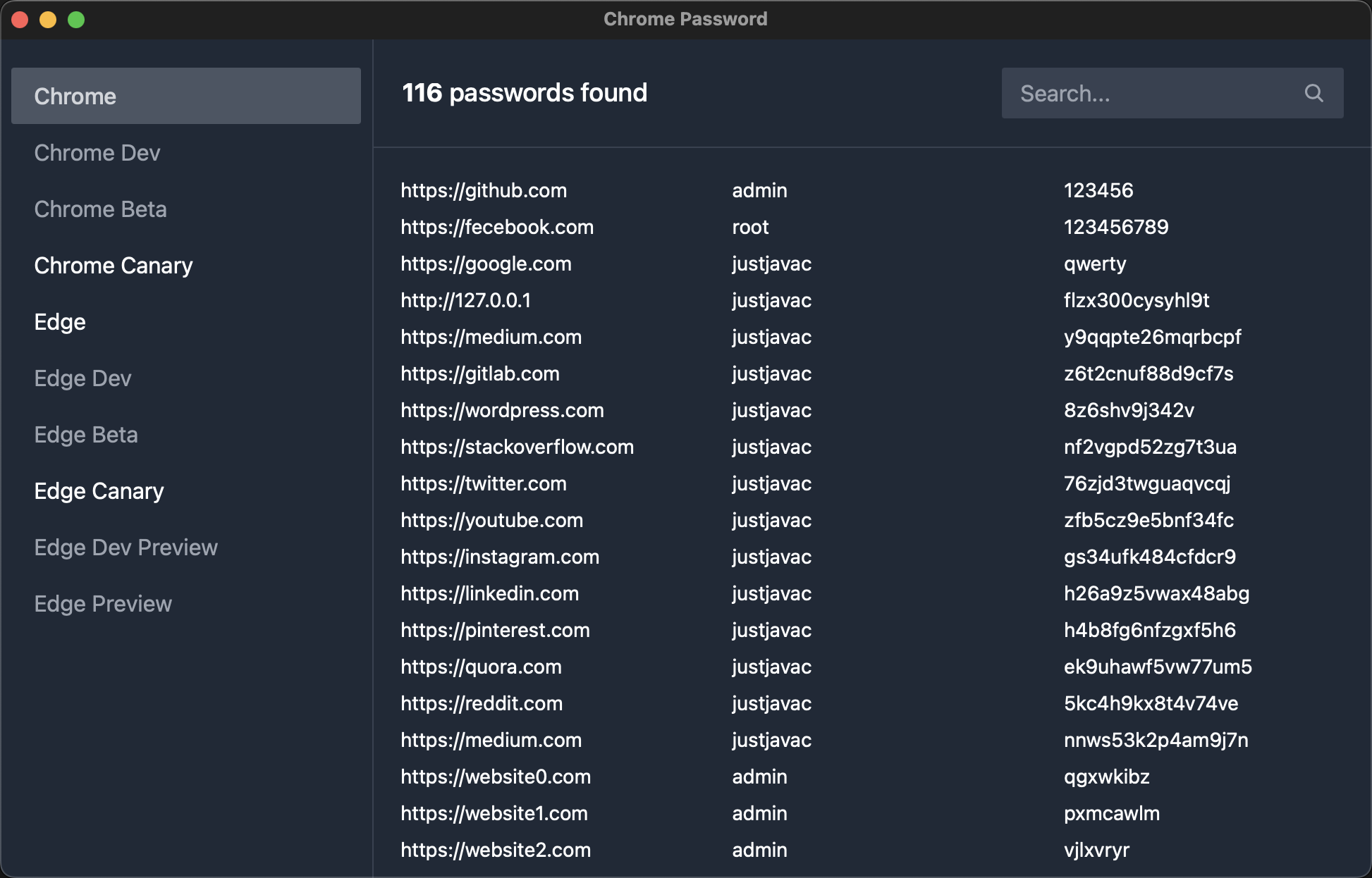Select Edge Canary in sidebar
Screen dimensions: 1372x878
(x=99, y=491)
